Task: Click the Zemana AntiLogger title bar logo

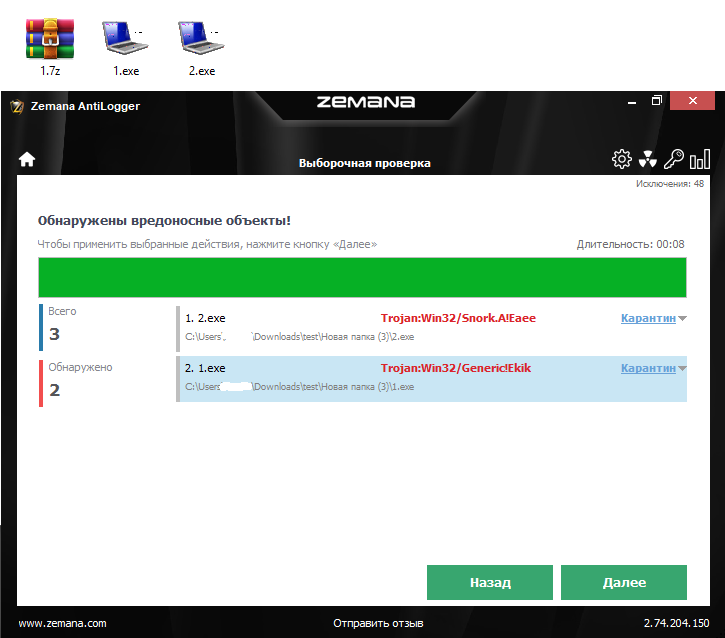Action: (17, 106)
